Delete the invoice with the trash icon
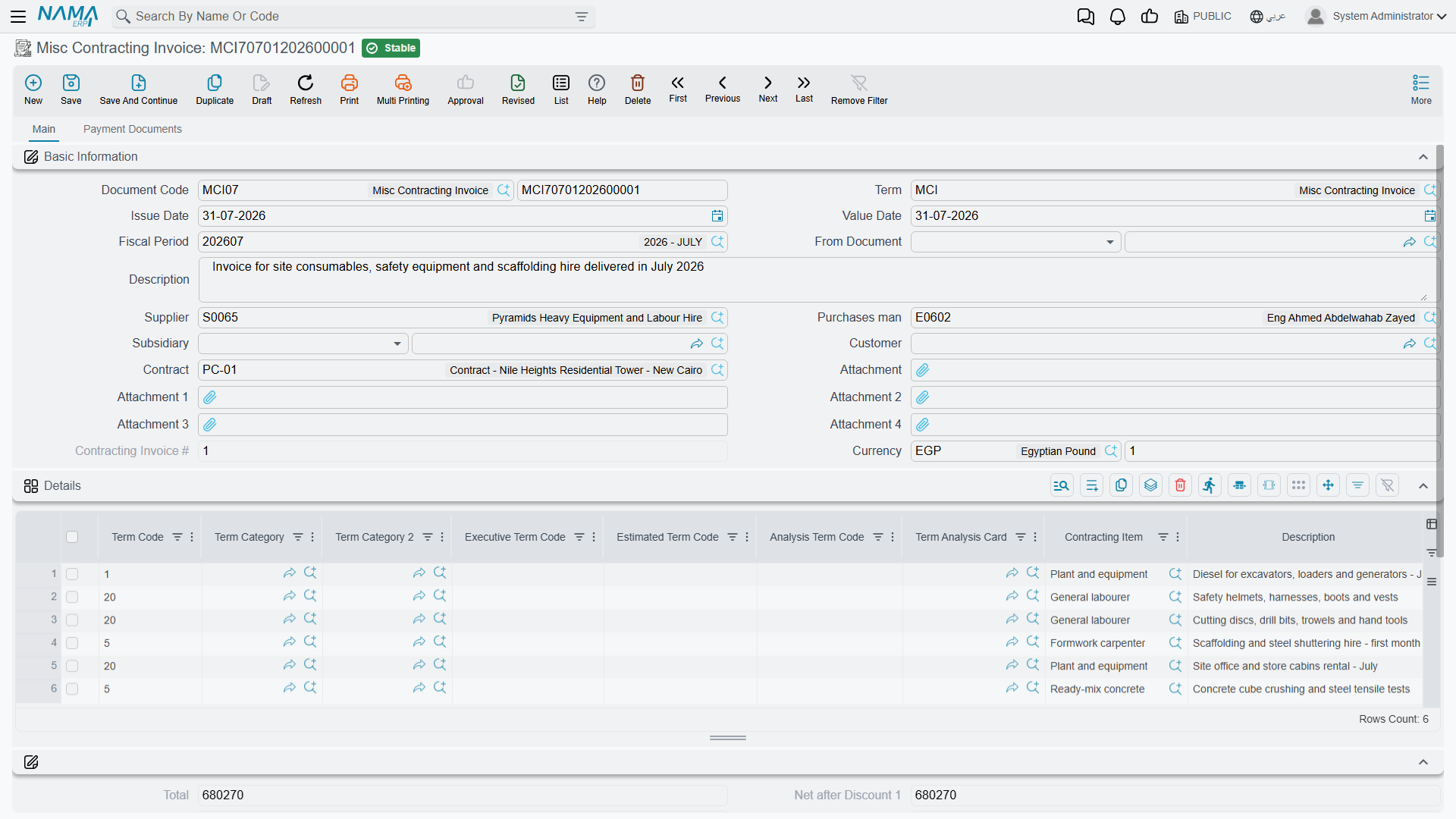The height and width of the screenshot is (819, 1456). tap(638, 83)
